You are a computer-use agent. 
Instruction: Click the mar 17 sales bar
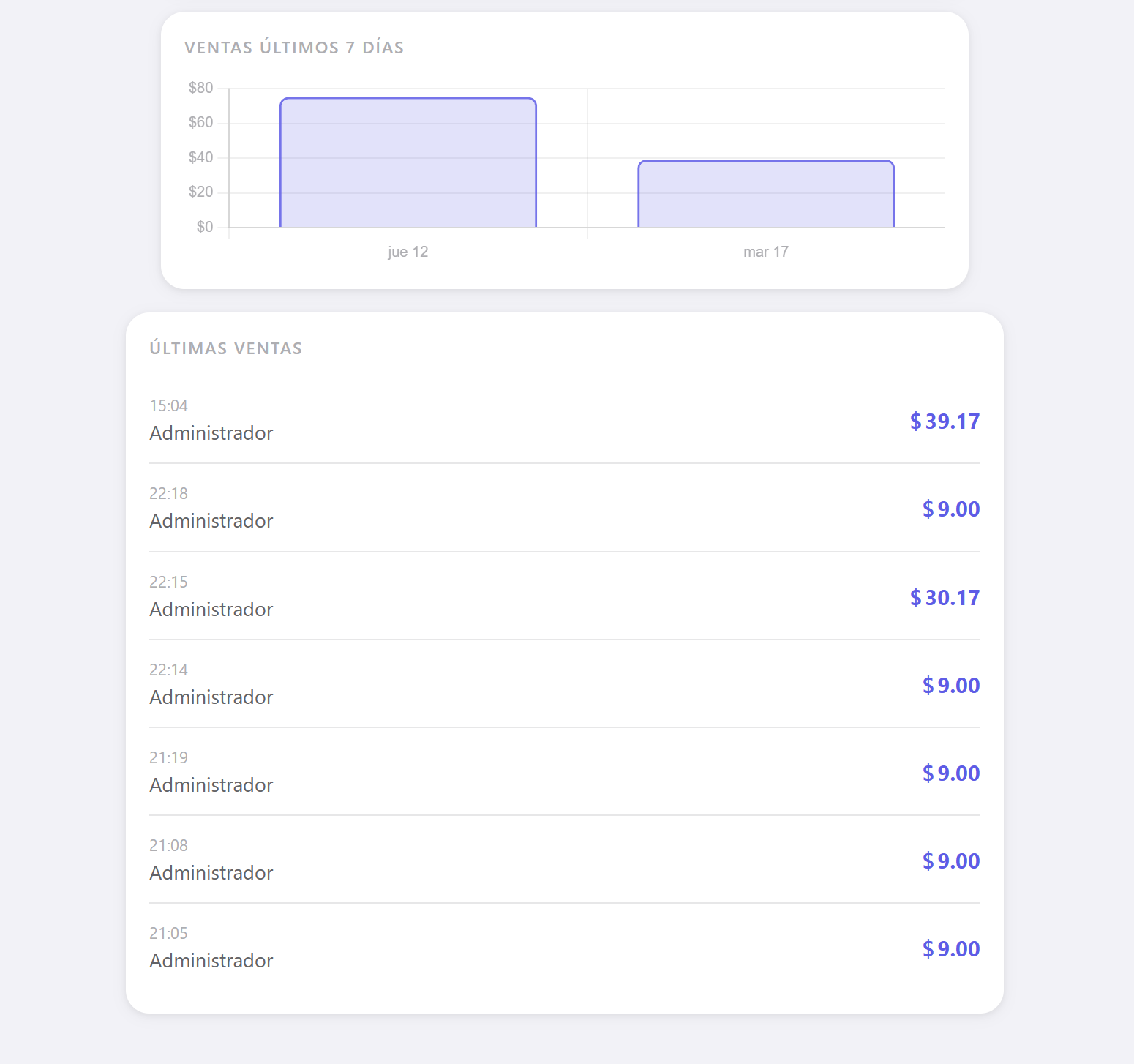(x=765, y=194)
